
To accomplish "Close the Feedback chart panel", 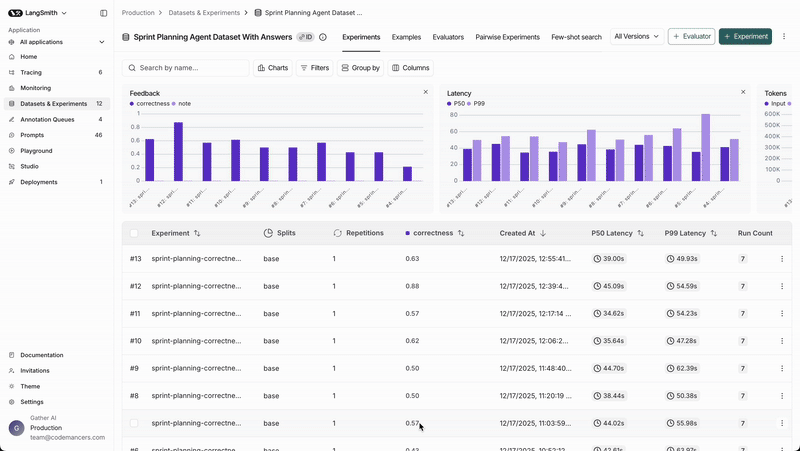I will pyautogui.click(x=425, y=92).
